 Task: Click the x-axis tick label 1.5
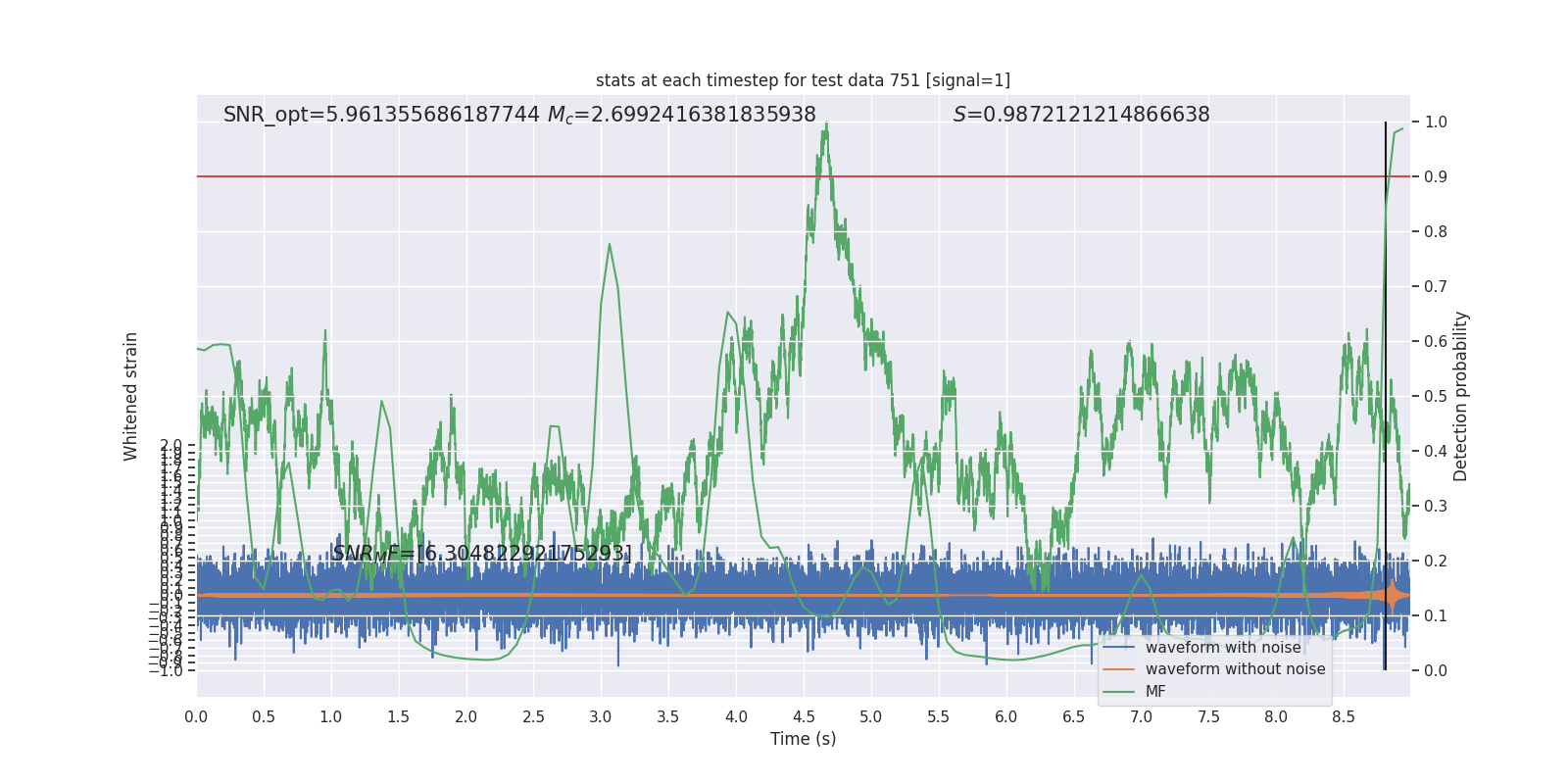398,716
